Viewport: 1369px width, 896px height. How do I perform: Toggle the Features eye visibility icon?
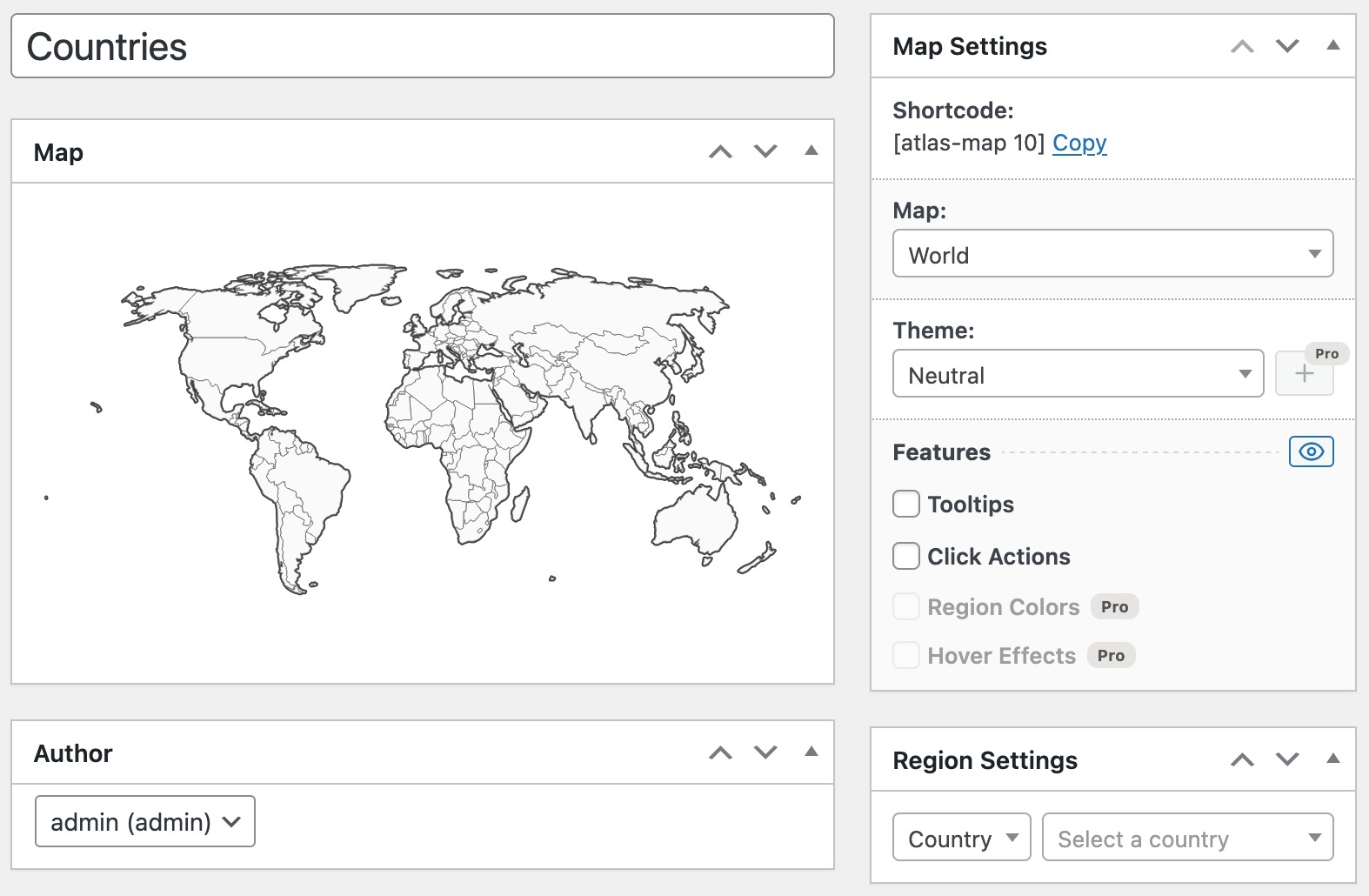pyautogui.click(x=1311, y=451)
